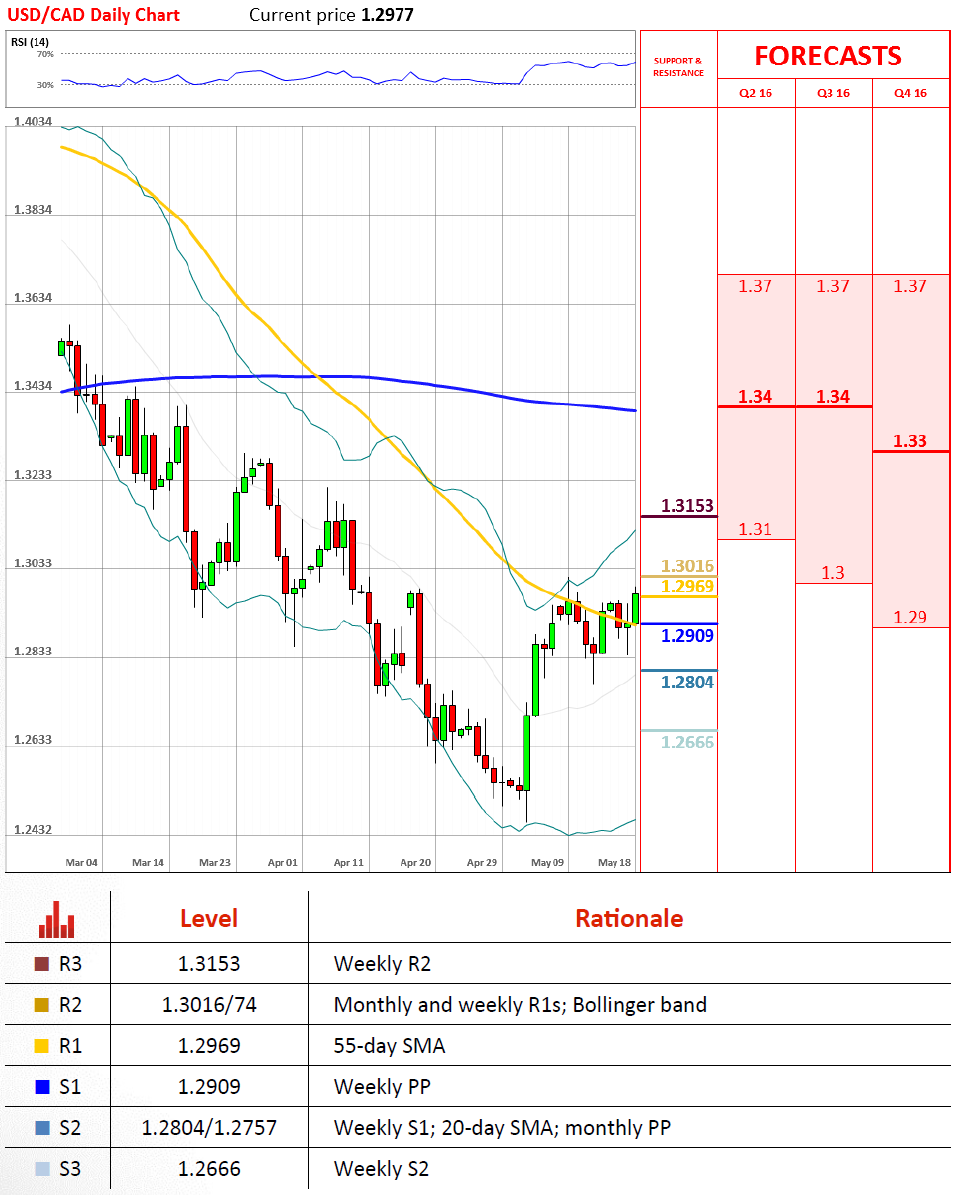Click the May 18 date axis label
This screenshot has width=962, height=1195.
click(614, 863)
